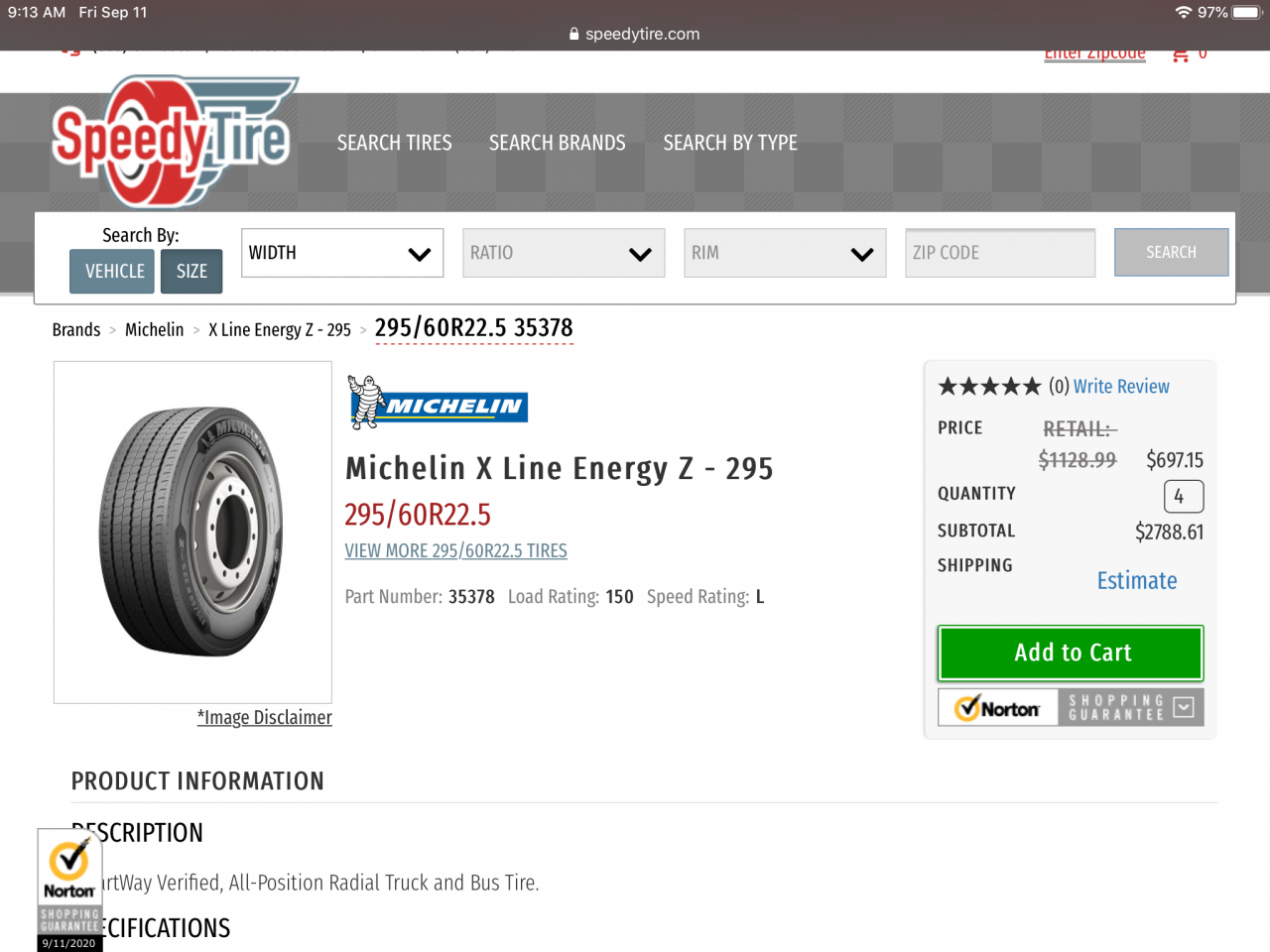Expand the Norton guarantee chevron icon
The width and height of the screenshot is (1270, 952).
(1183, 707)
